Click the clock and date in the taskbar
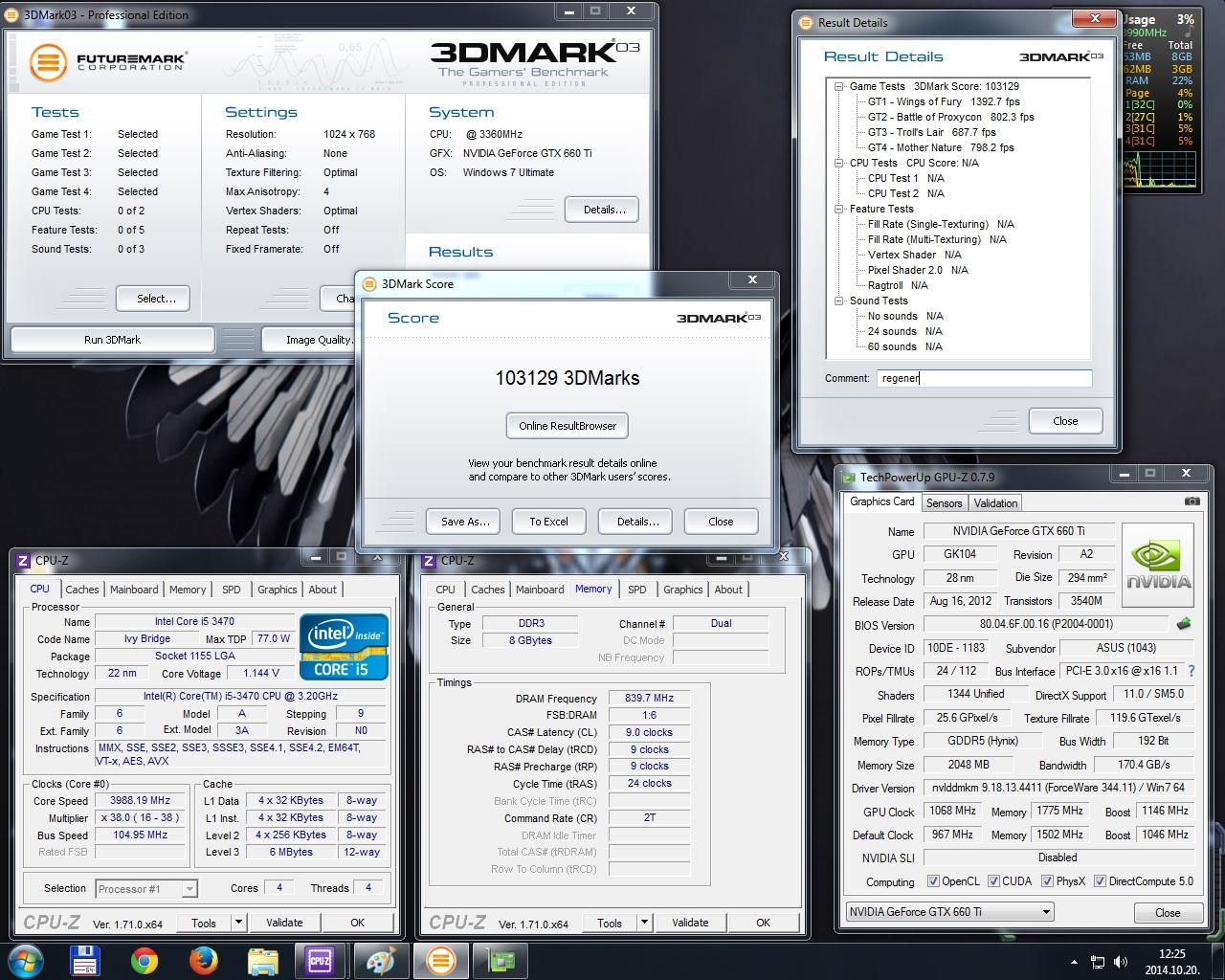The height and width of the screenshot is (980, 1225). [x=1171, y=961]
